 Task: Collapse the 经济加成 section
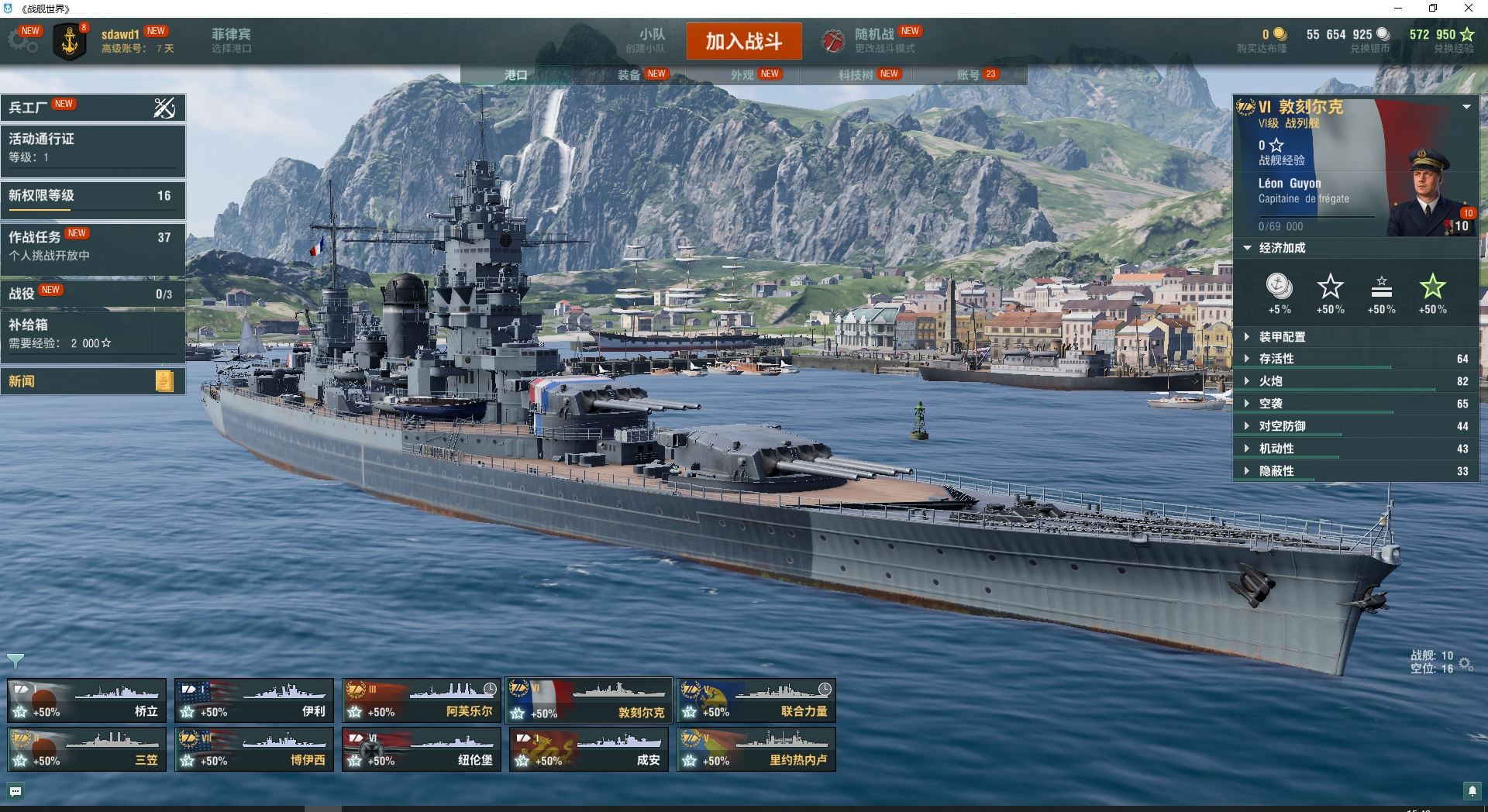point(1247,248)
